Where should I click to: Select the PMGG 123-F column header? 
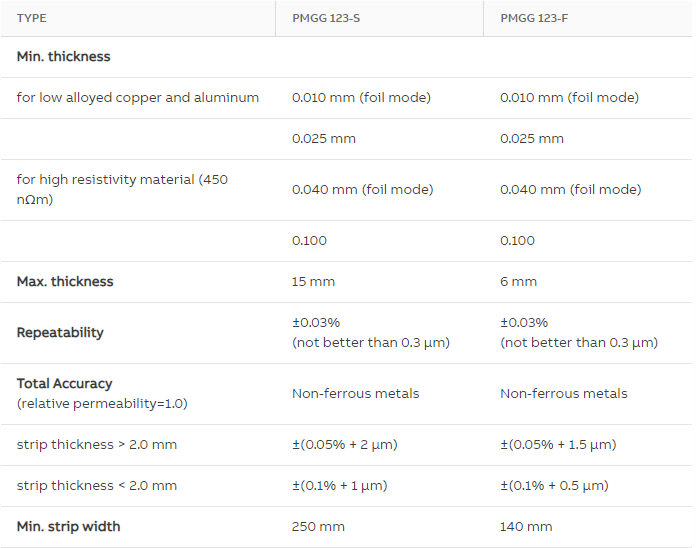pyautogui.click(x=534, y=18)
